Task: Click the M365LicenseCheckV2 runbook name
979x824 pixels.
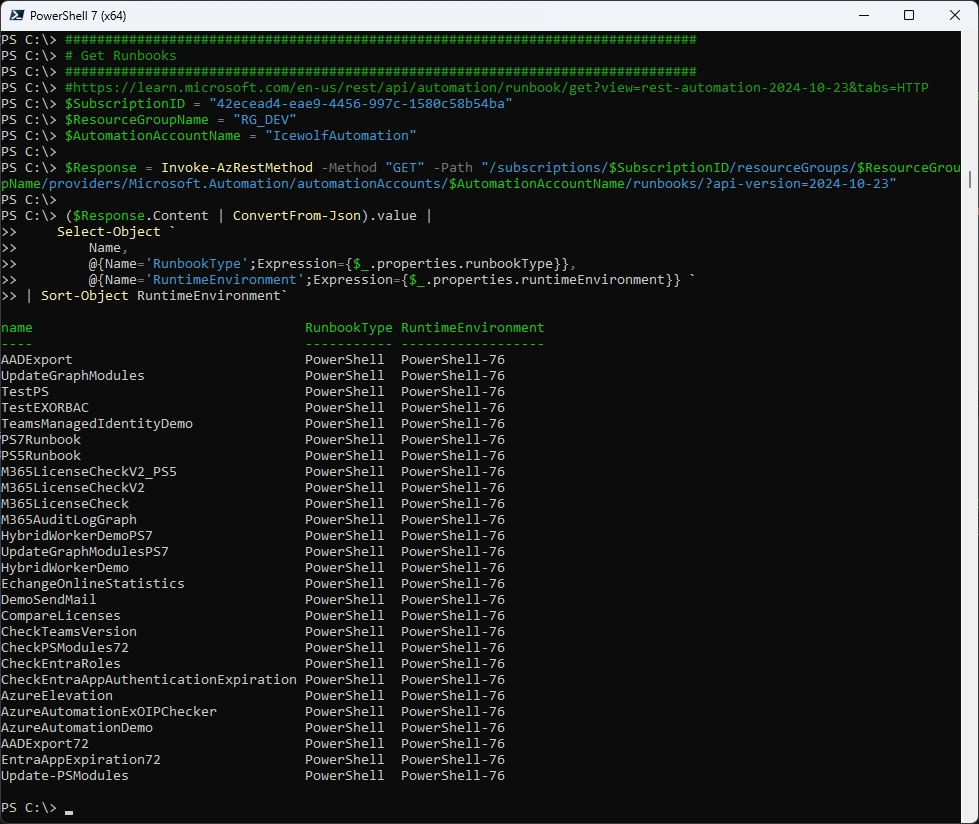Action: (x=72, y=488)
